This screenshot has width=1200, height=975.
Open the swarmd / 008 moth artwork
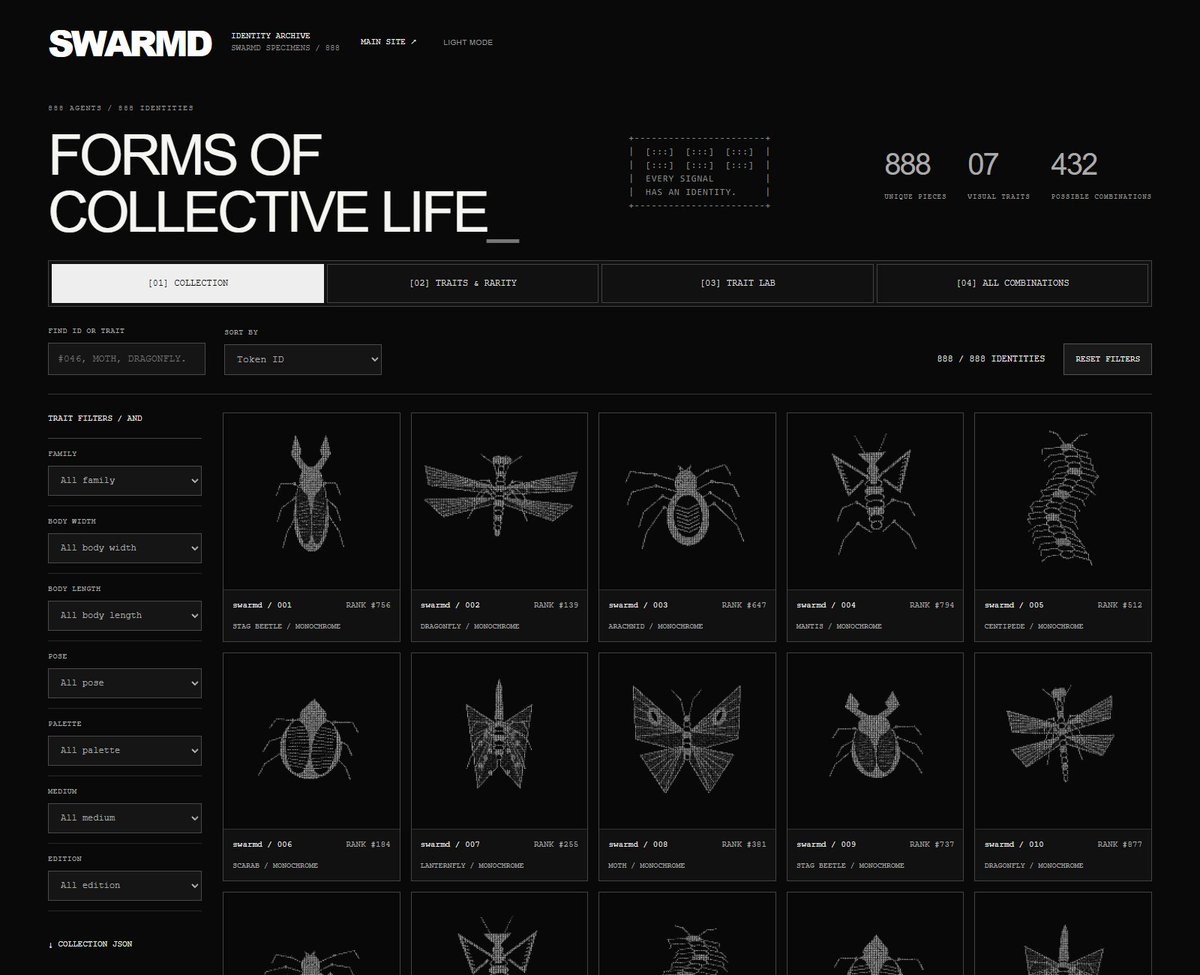687,741
